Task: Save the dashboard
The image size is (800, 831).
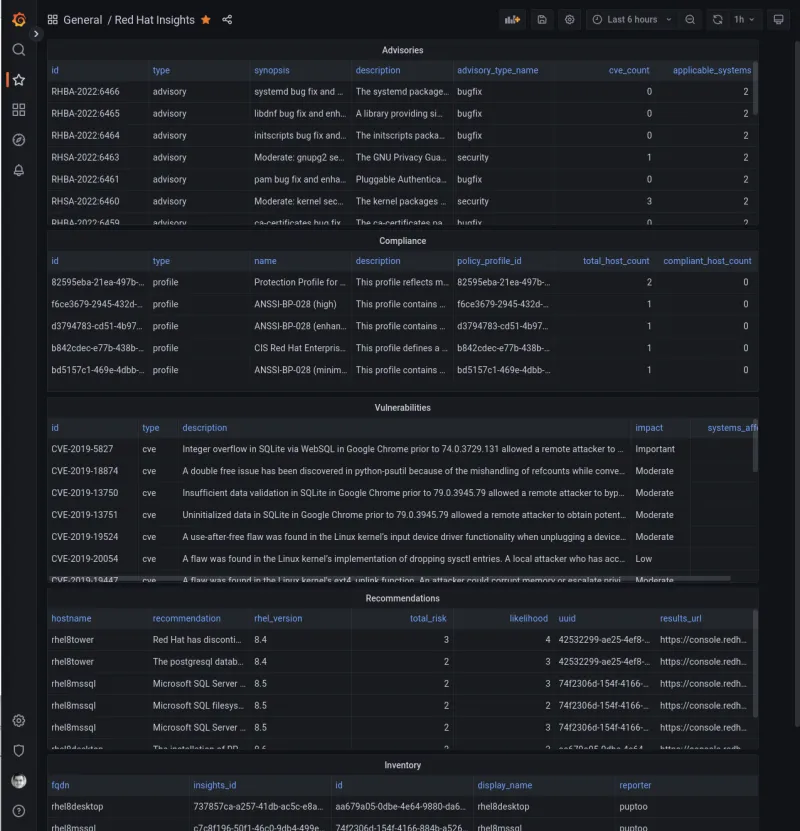Action: pyautogui.click(x=541, y=19)
